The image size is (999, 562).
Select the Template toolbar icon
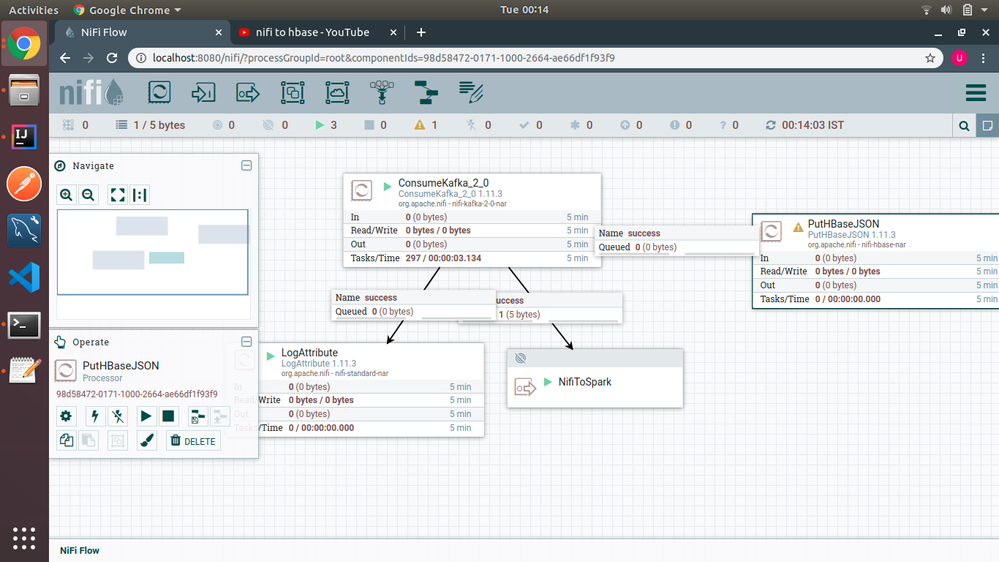426,93
